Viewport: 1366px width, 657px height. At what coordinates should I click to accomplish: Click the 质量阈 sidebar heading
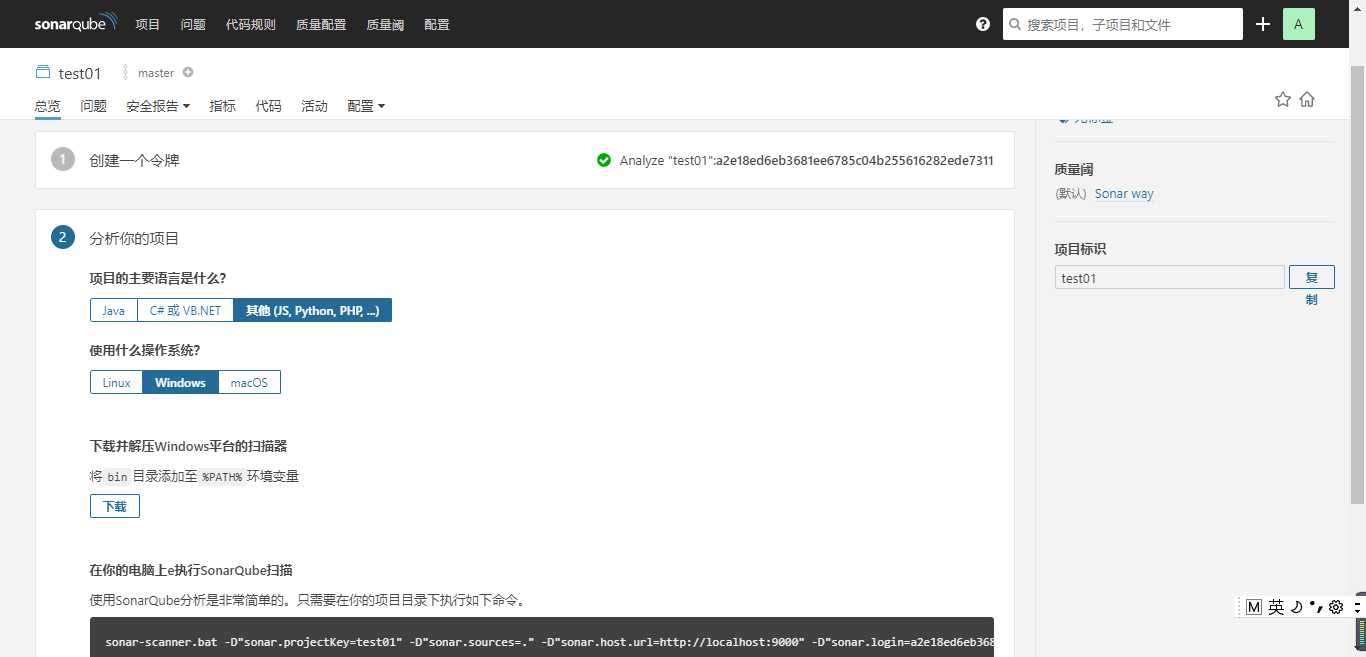(x=1074, y=169)
